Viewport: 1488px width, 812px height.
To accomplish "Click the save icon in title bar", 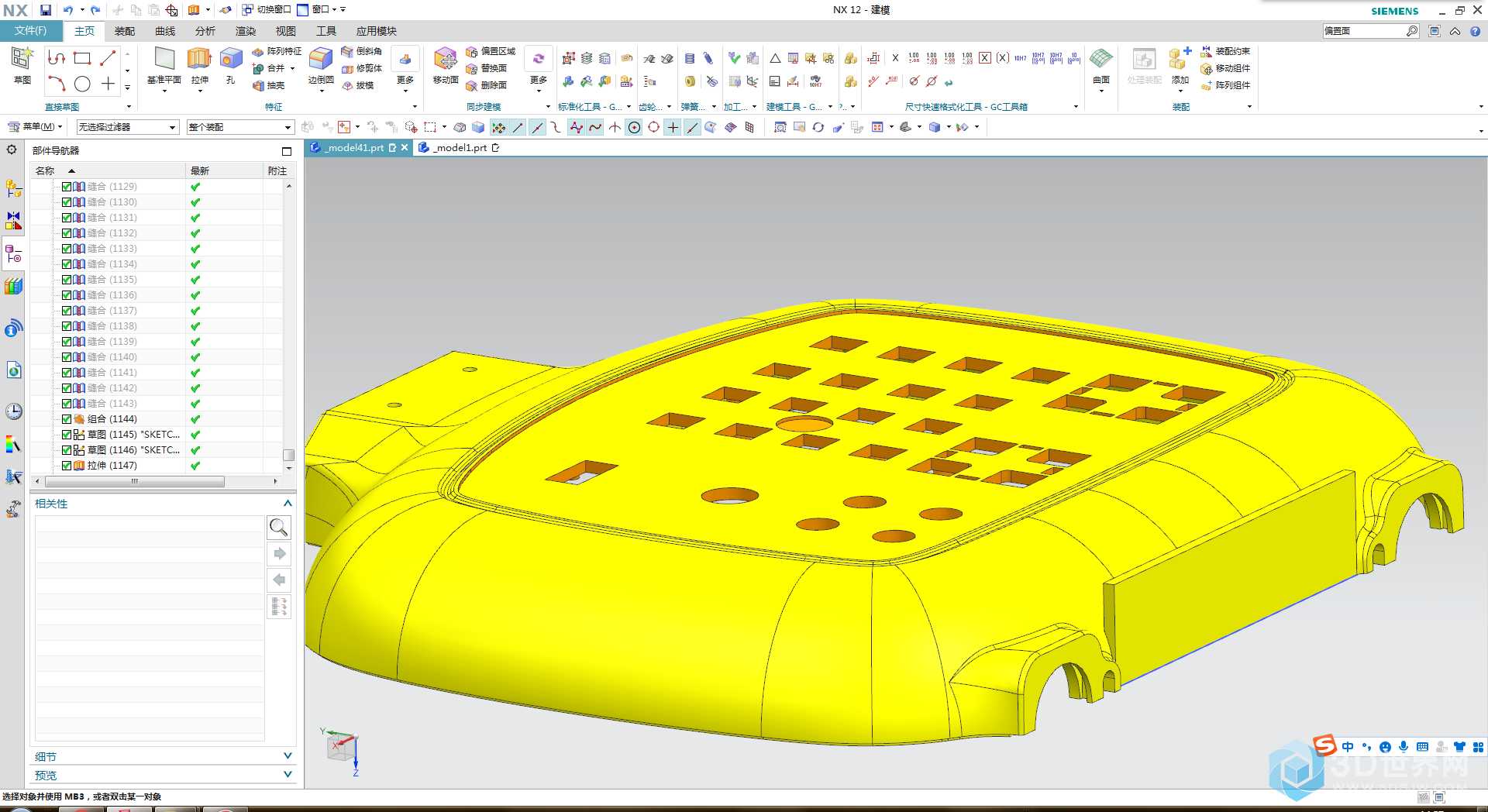I will tap(46, 10).
